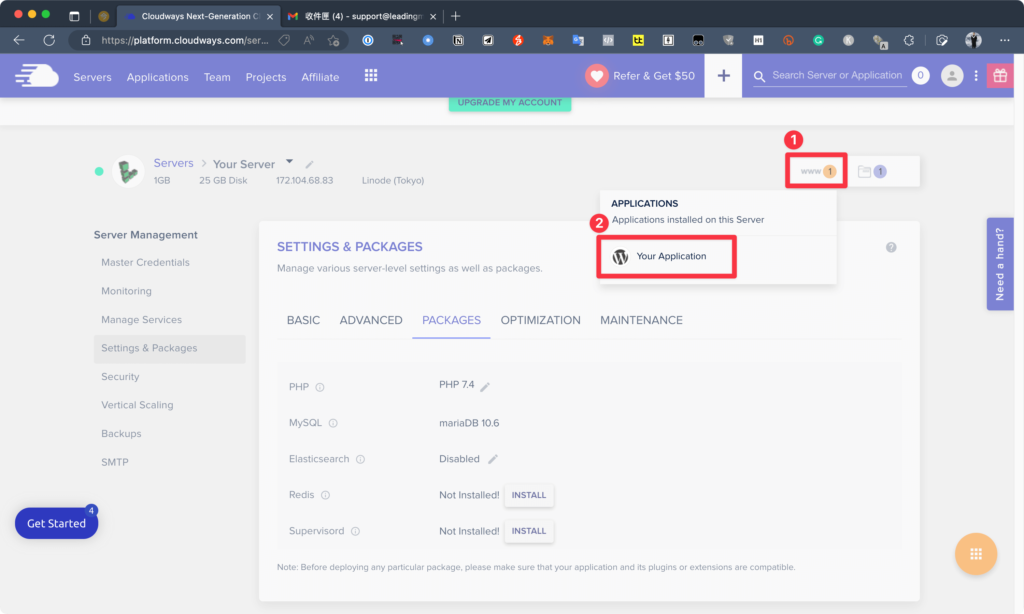The width and height of the screenshot is (1024, 614).
Task: Click the orange floating grid button
Action: (x=976, y=554)
